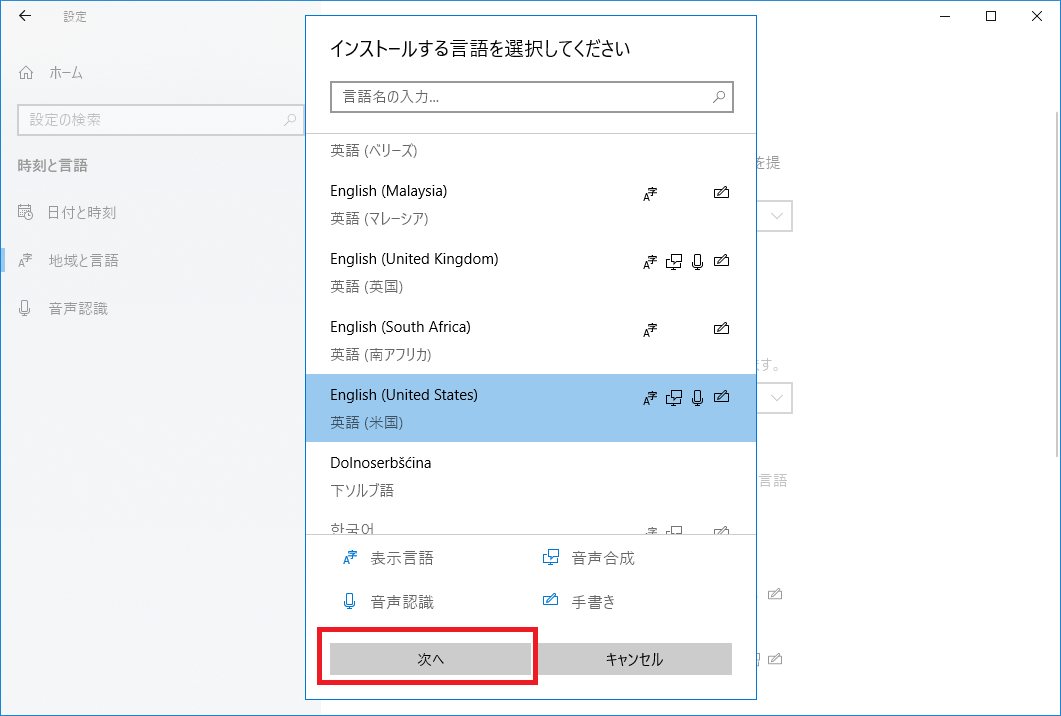1061x716 pixels.
Task: Click the Settings window vertical scrollbar
Action: [x=1058, y=284]
